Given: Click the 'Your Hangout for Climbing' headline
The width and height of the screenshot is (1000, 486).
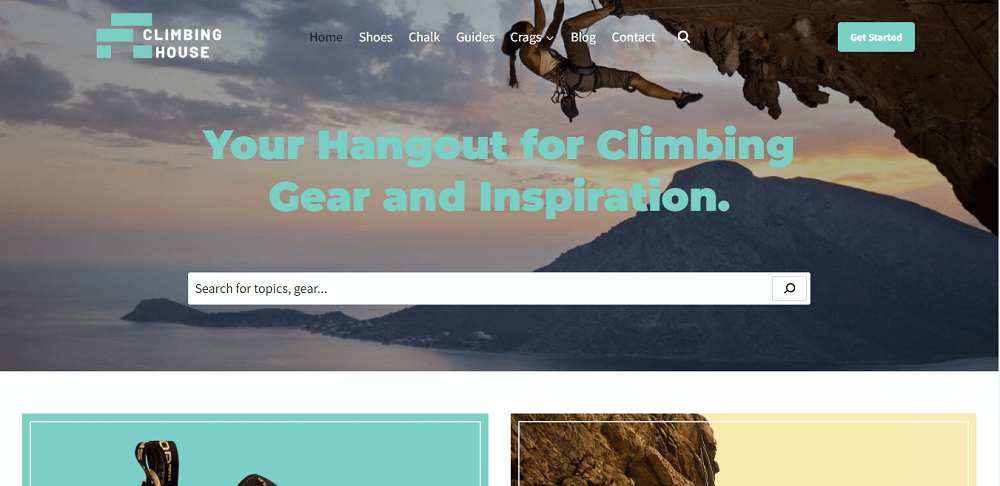Looking at the screenshot, I should point(499,145).
